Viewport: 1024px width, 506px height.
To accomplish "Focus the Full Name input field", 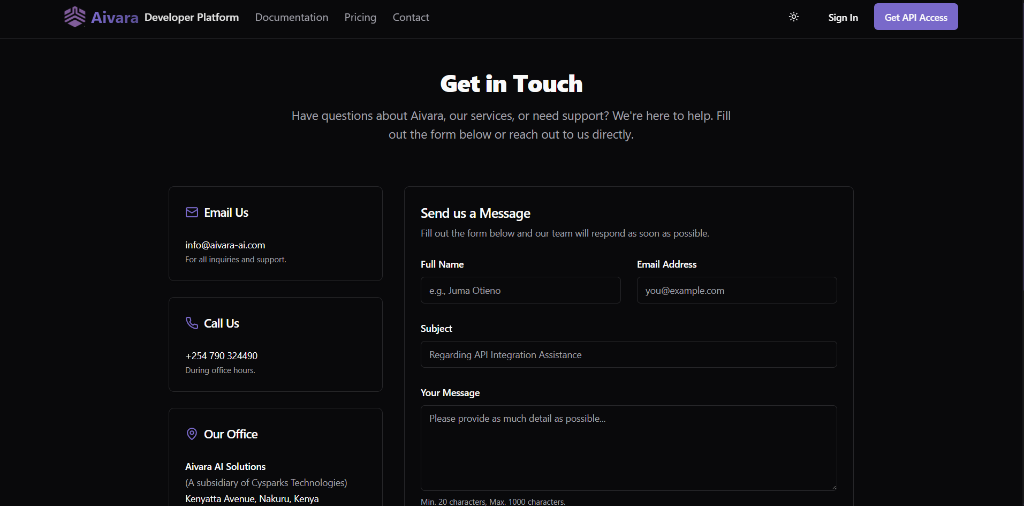I will click(520, 291).
